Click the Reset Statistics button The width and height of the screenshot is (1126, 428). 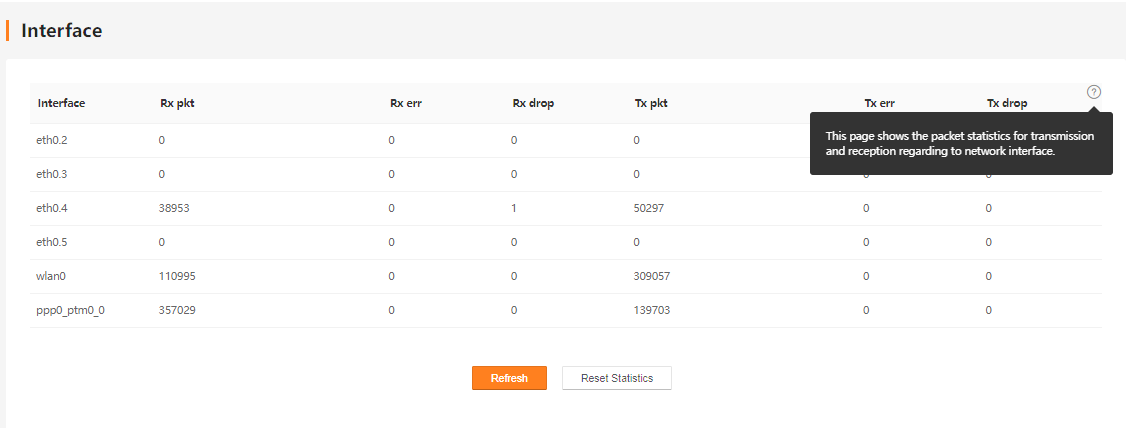tap(617, 378)
